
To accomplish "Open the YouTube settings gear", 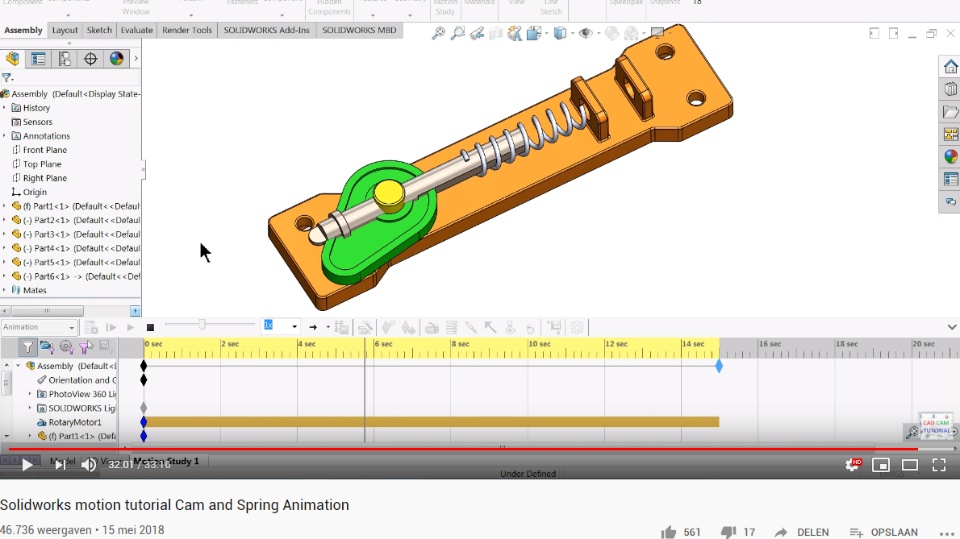I will click(x=852, y=465).
